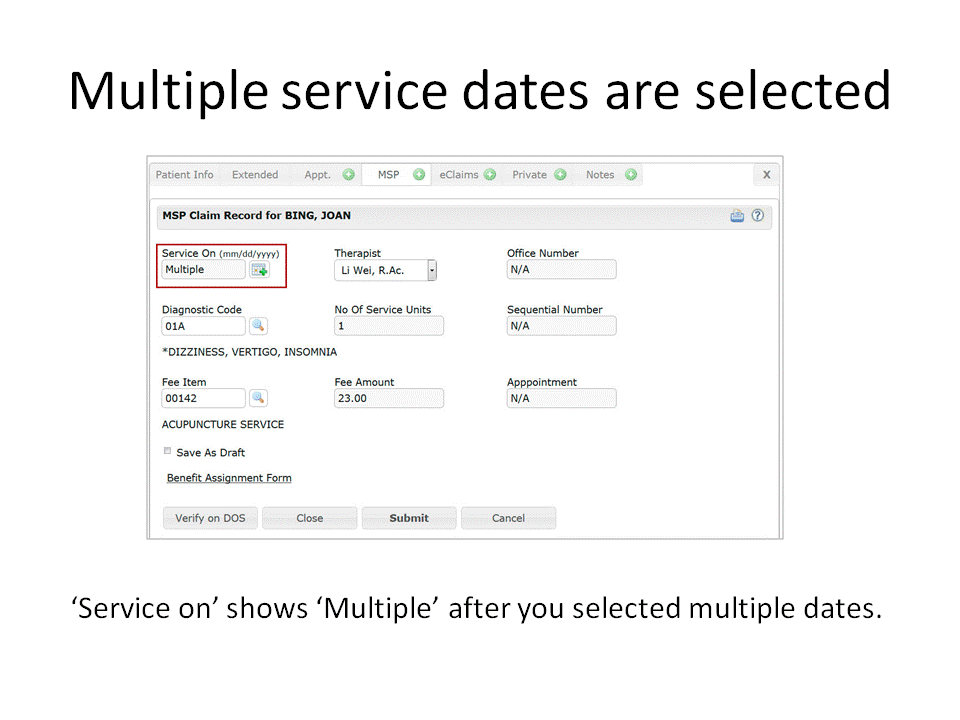Screen dimensions: 960x720
Task: Open the Fee Item search magnifier
Action: tap(258, 398)
